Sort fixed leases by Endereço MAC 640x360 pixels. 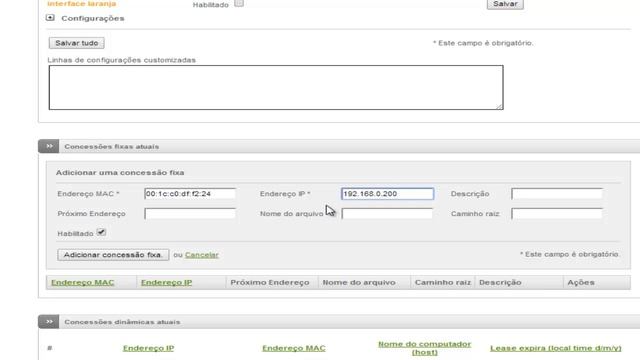coord(82,282)
